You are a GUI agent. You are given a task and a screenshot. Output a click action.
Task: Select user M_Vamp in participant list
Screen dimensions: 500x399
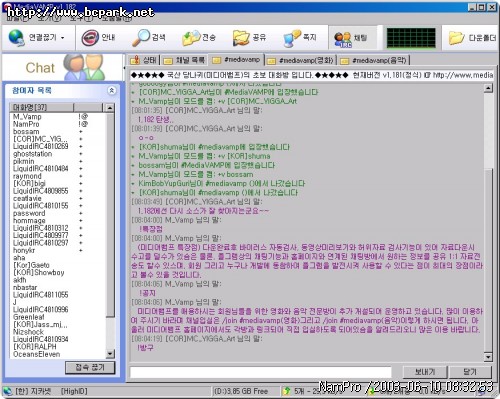27,117
